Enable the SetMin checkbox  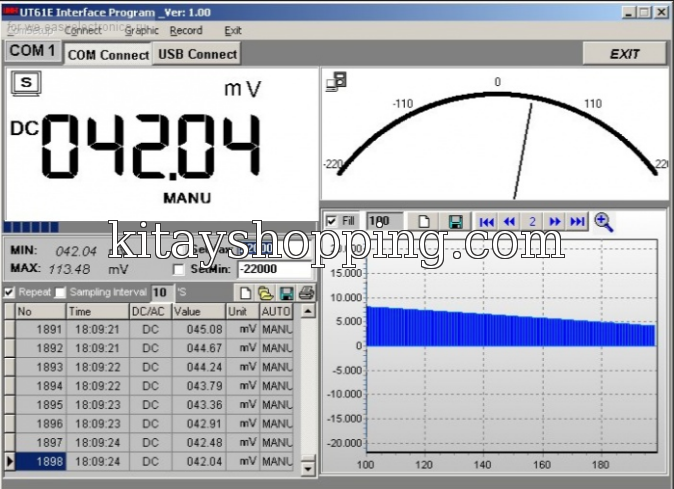coord(178,270)
